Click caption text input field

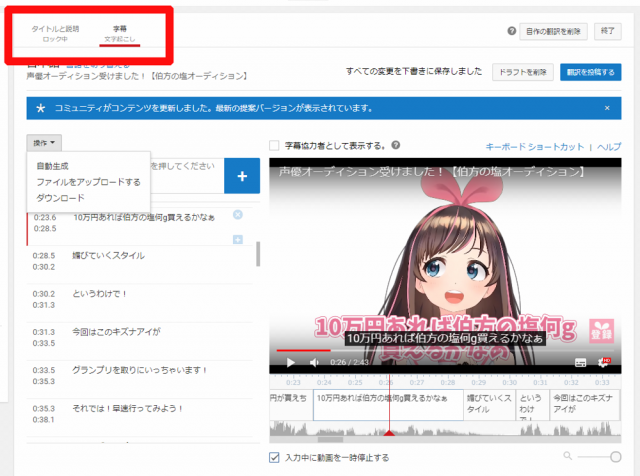click(187, 176)
